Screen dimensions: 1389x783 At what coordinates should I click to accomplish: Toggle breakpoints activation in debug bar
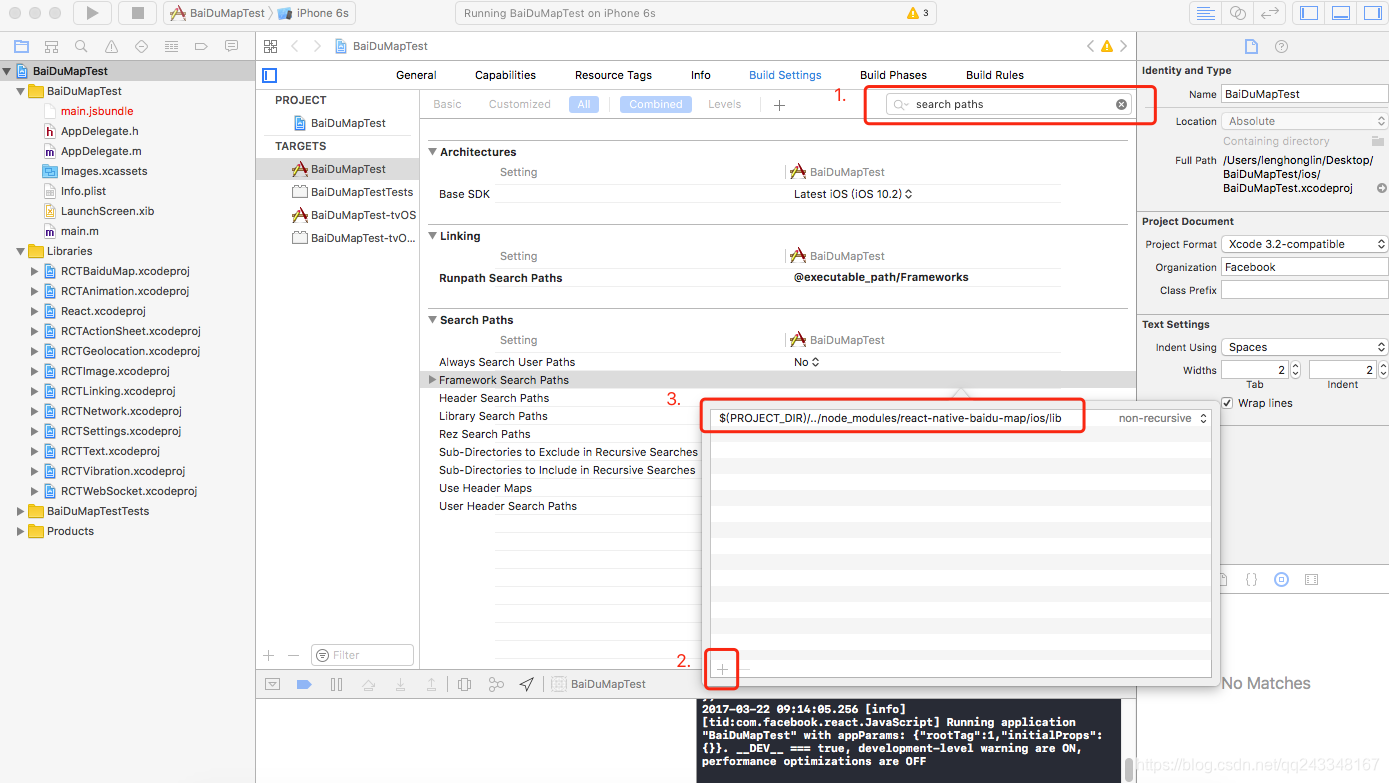tap(304, 684)
